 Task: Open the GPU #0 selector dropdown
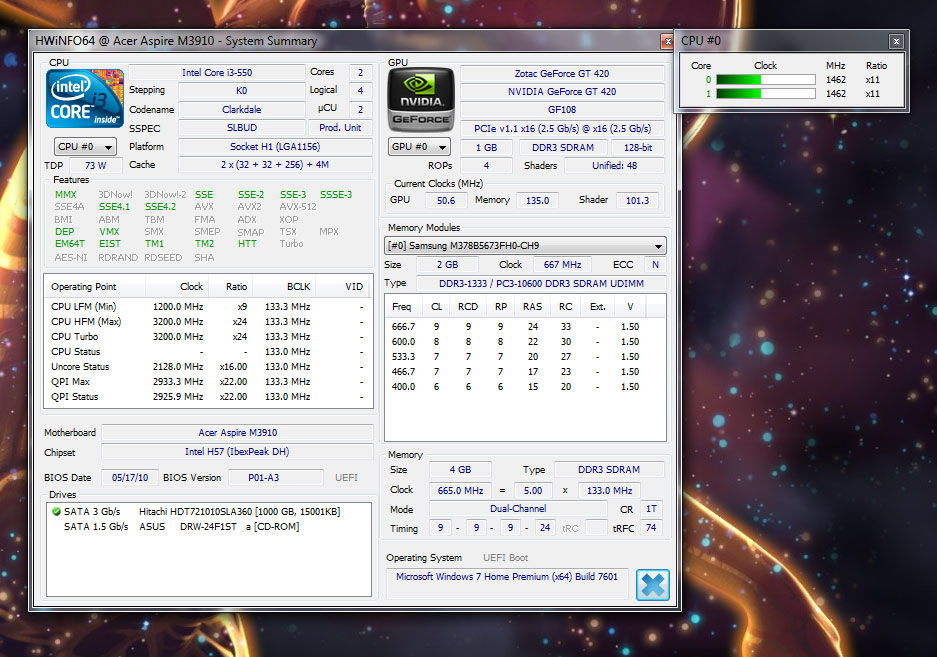point(419,147)
